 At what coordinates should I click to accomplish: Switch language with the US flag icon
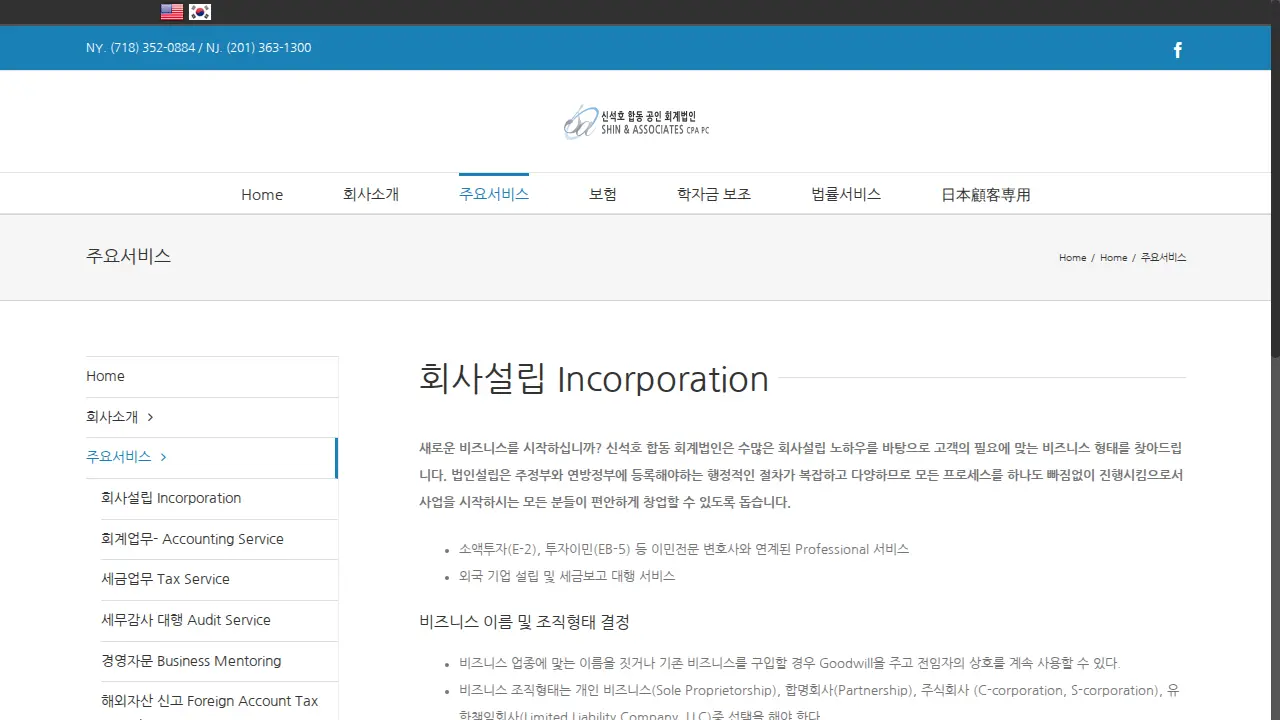coord(172,12)
